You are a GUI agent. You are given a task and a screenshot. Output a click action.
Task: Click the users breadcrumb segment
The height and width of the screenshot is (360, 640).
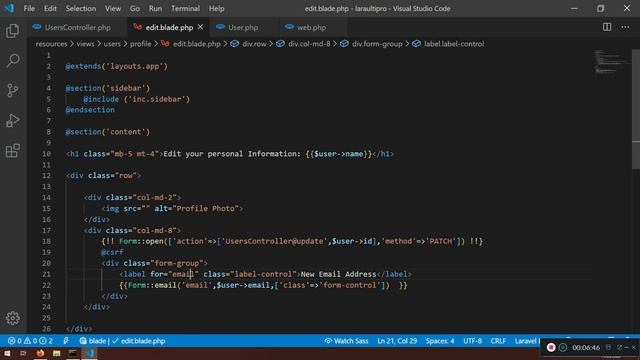pyautogui.click(x=112, y=44)
